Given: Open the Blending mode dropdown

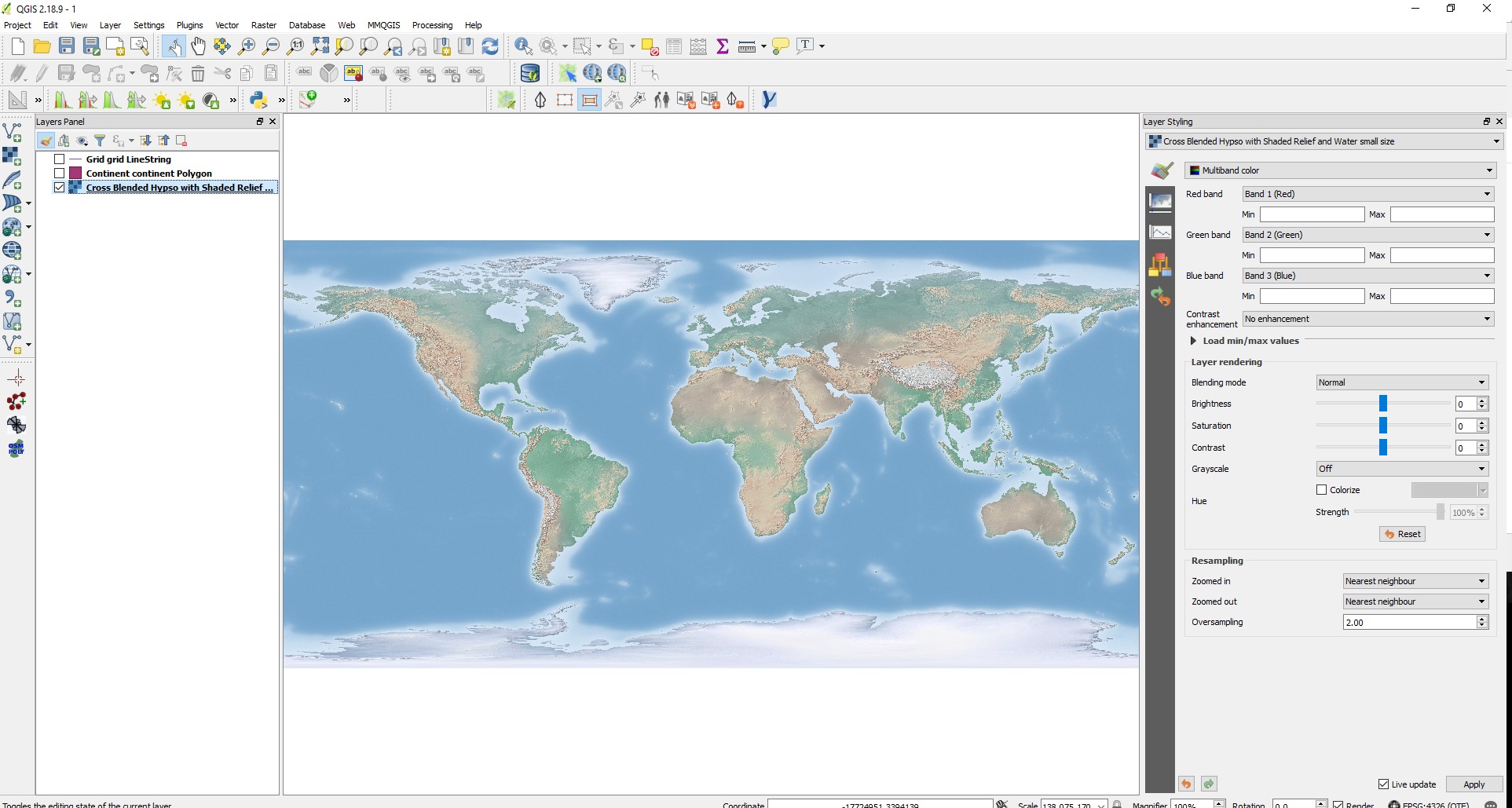Looking at the screenshot, I should (1402, 382).
